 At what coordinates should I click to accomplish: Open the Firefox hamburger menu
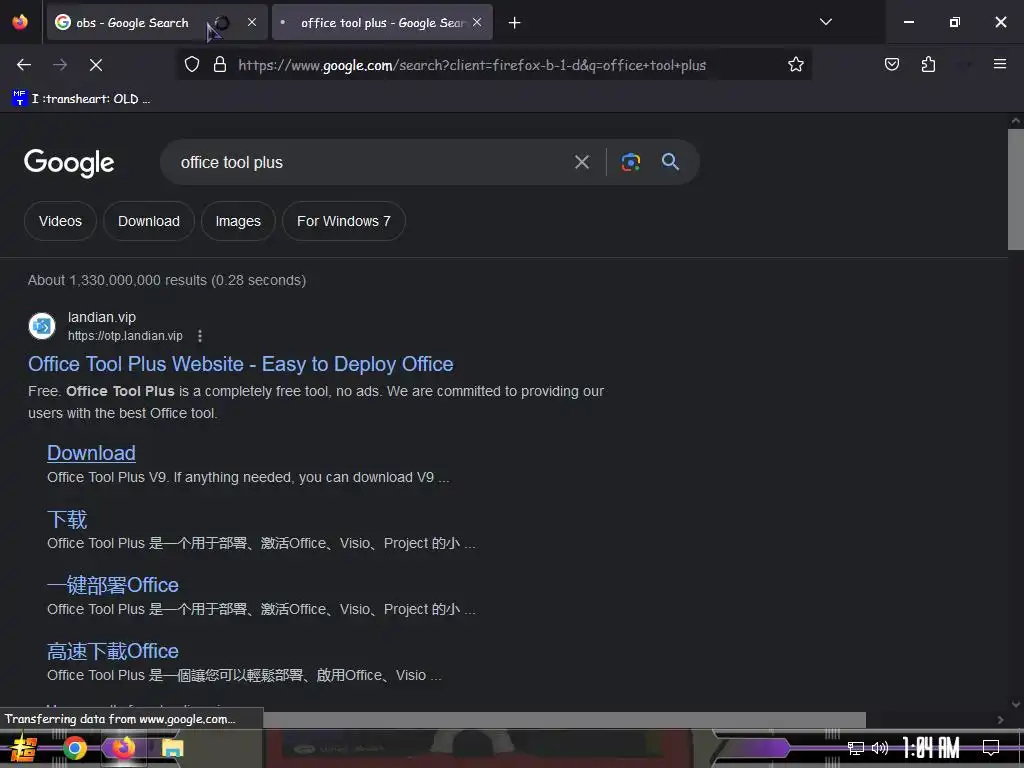point(1000,64)
